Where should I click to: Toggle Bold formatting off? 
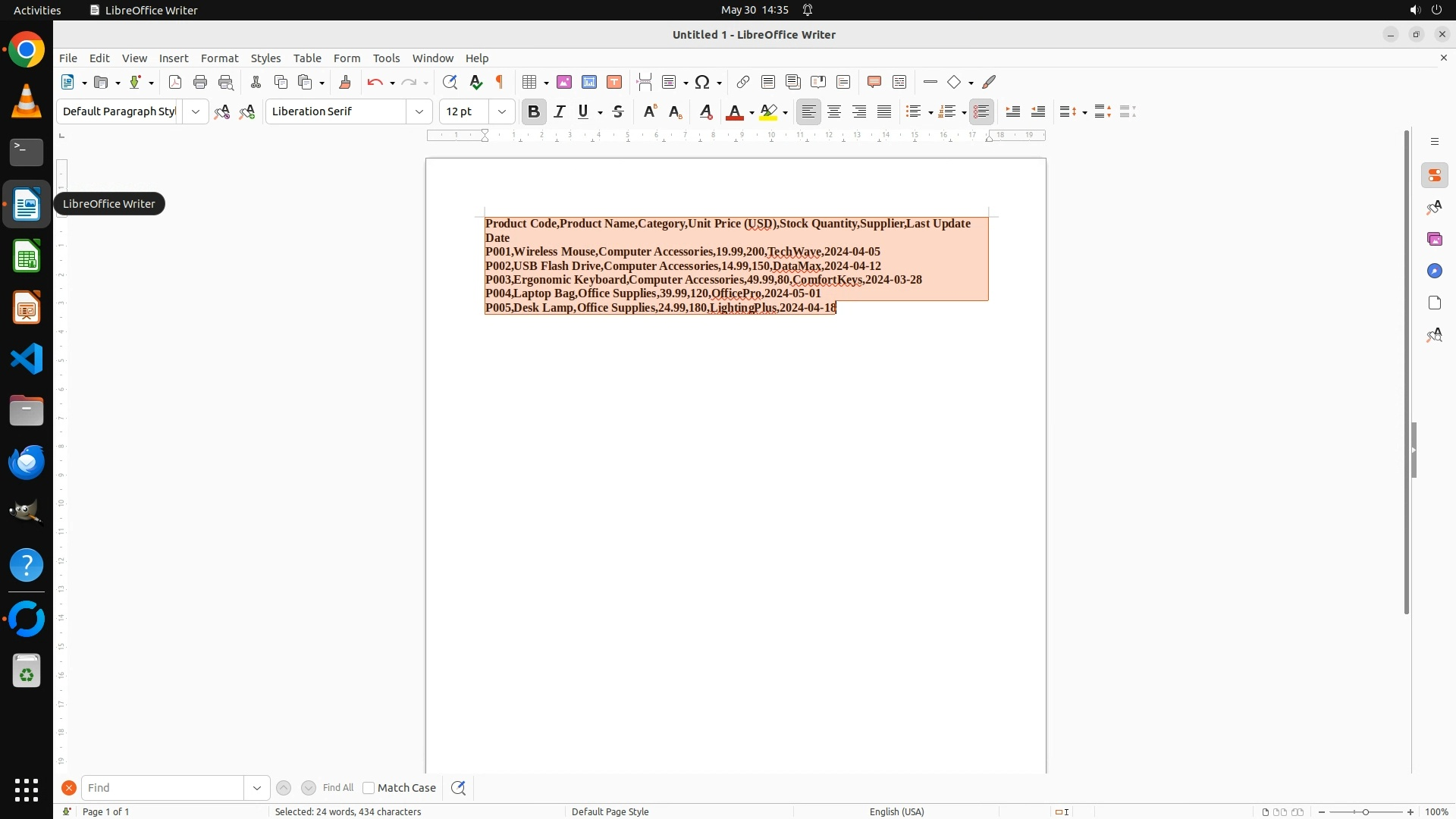[534, 111]
